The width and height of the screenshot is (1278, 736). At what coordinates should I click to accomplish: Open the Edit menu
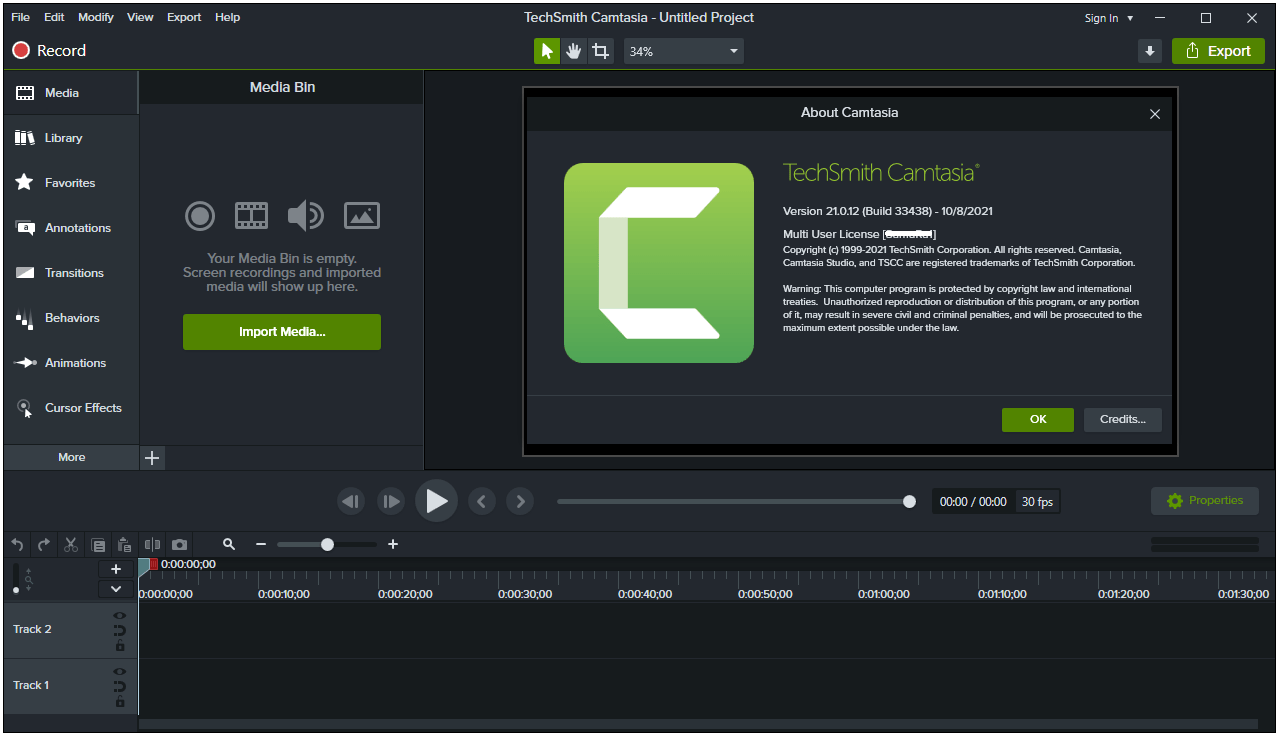[x=54, y=17]
